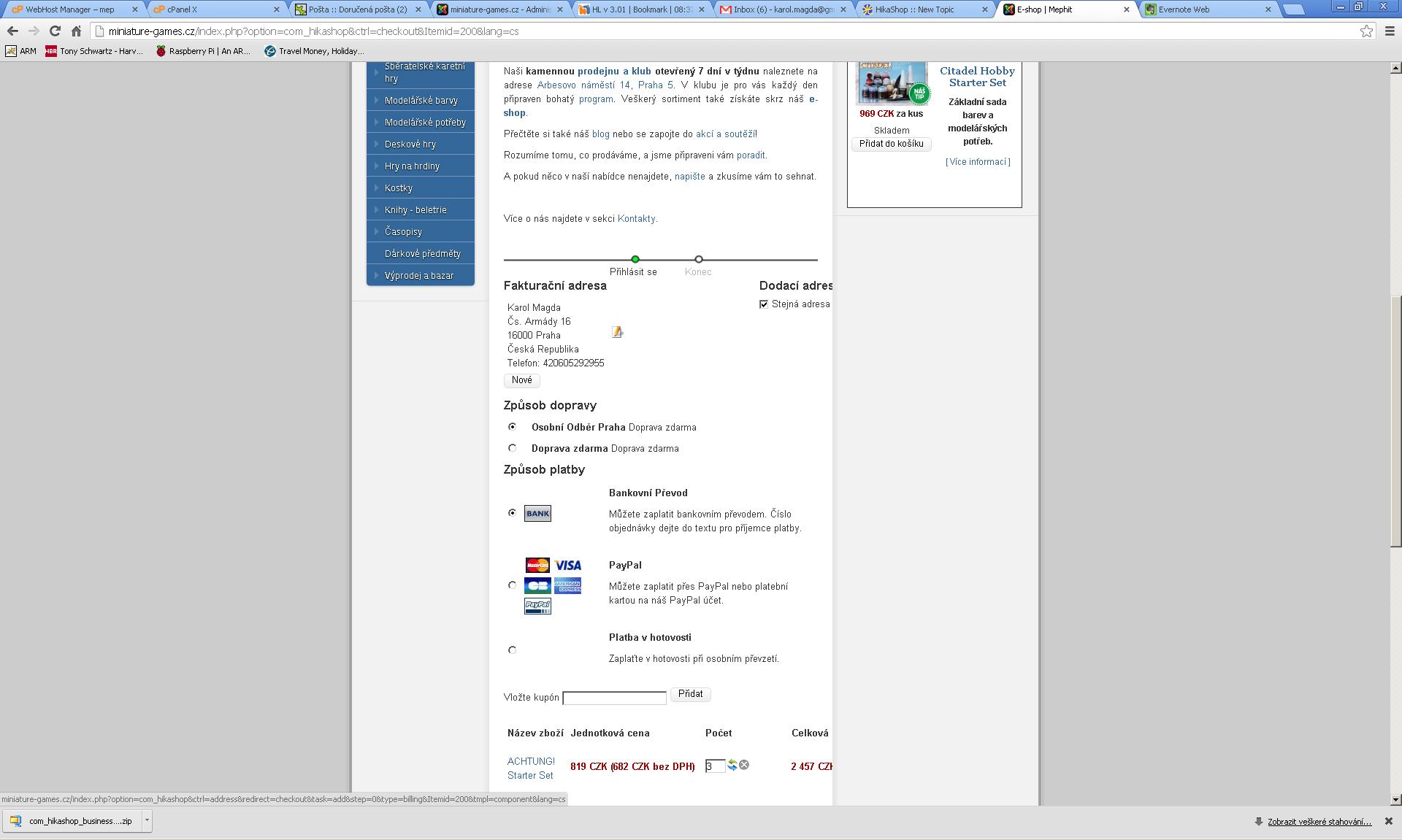The height and width of the screenshot is (840, 1402).
Task: Click the edit billing address pencil icon
Action: coord(617,333)
